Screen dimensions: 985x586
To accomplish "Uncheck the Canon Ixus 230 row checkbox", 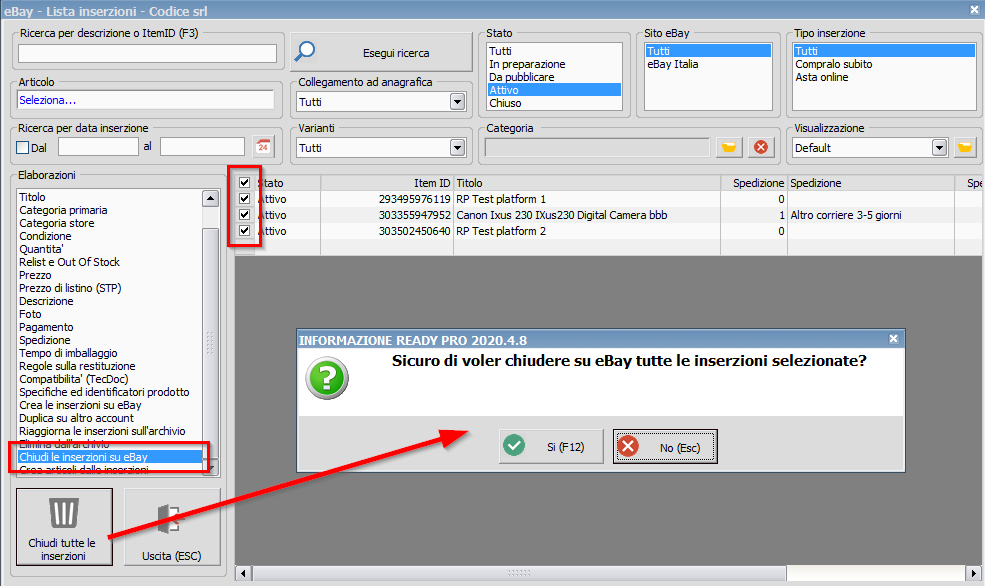I will point(244,215).
